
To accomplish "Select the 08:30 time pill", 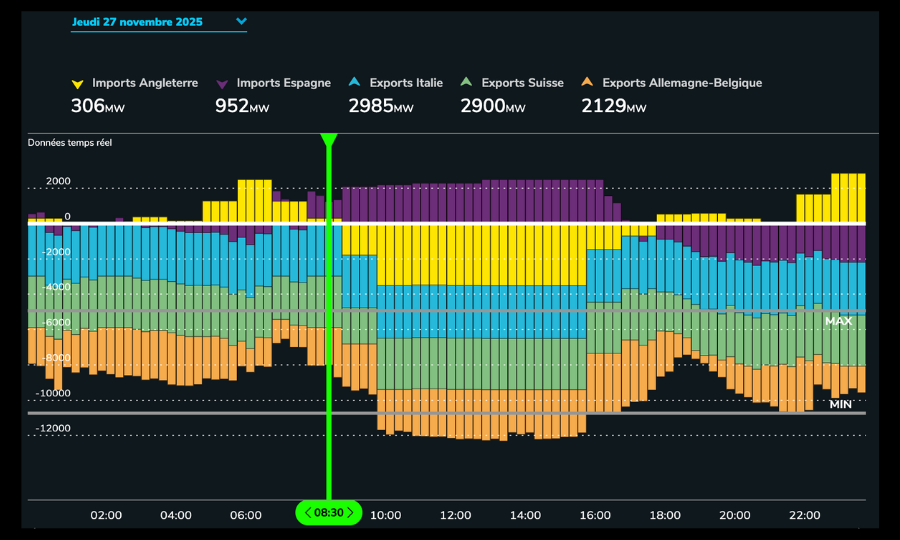I will pos(328,513).
